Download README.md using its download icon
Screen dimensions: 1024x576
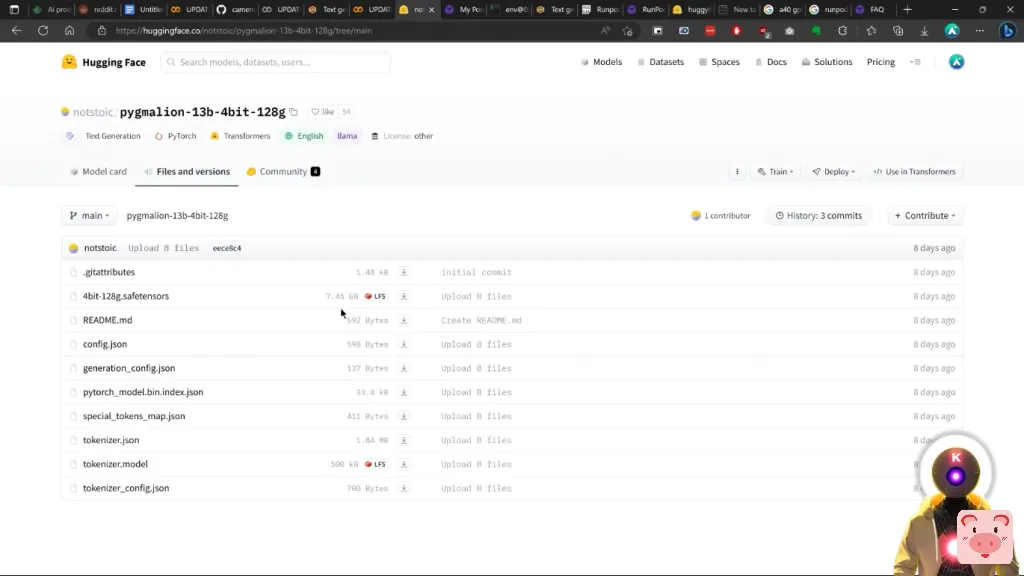tap(404, 321)
